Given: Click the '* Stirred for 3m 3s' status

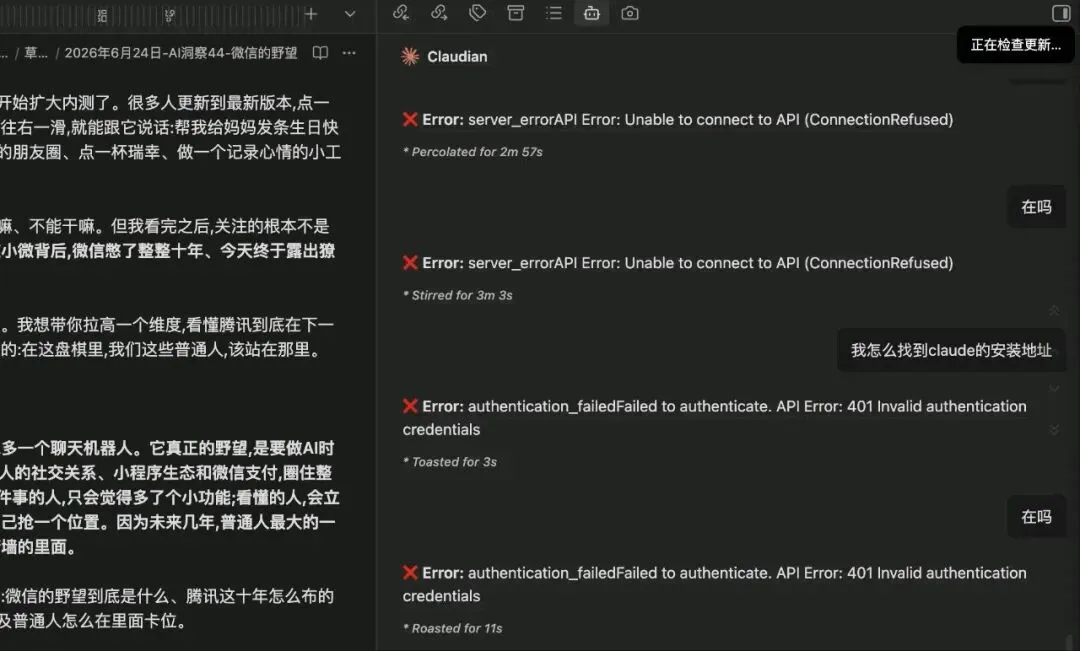Looking at the screenshot, I should click(457, 296).
